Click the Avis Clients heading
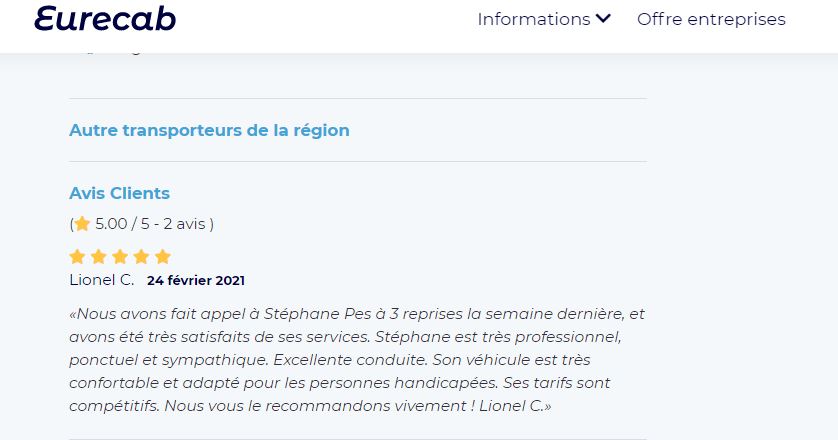The width and height of the screenshot is (838, 440). (x=119, y=193)
